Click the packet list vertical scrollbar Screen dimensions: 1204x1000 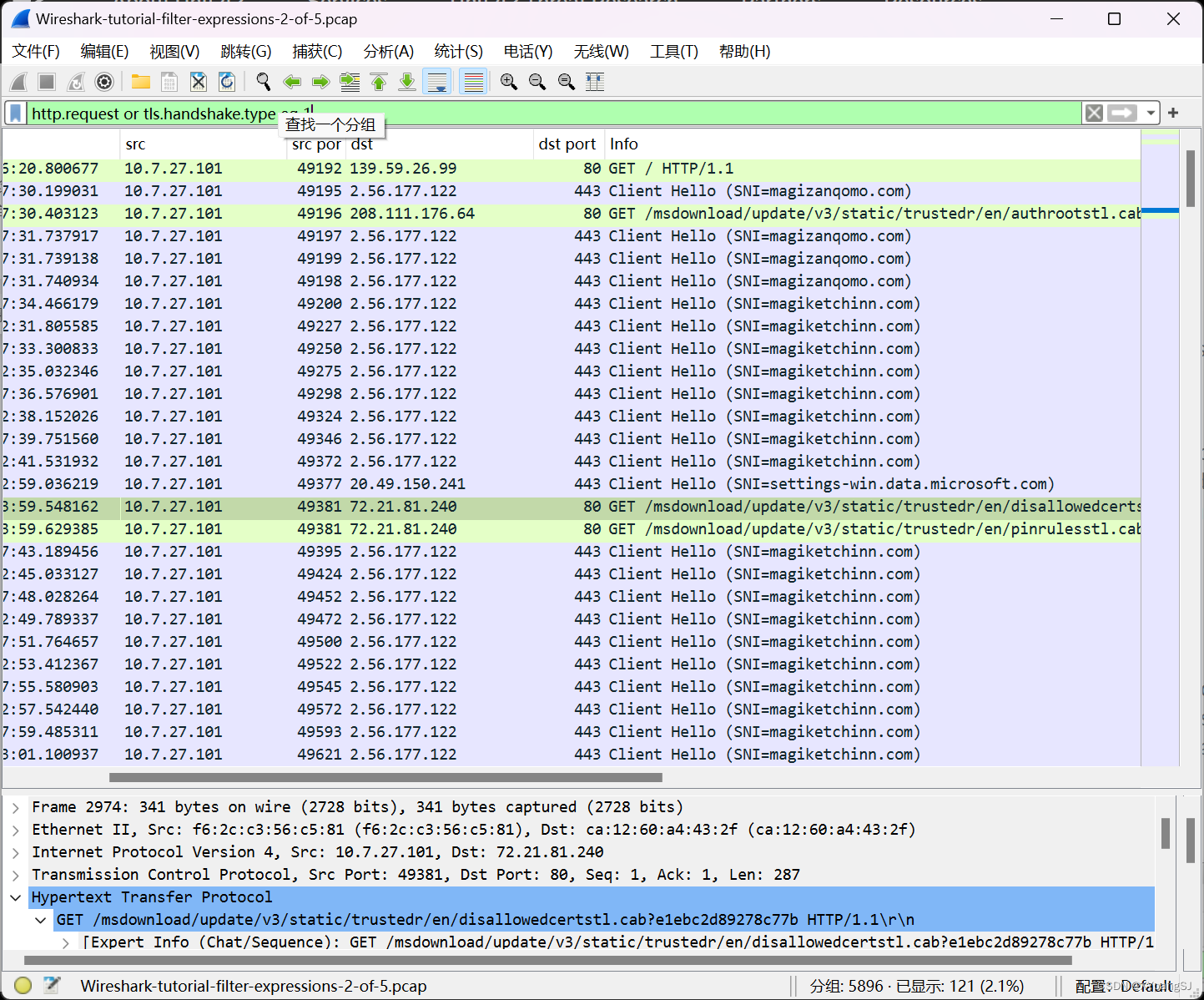click(1191, 179)
